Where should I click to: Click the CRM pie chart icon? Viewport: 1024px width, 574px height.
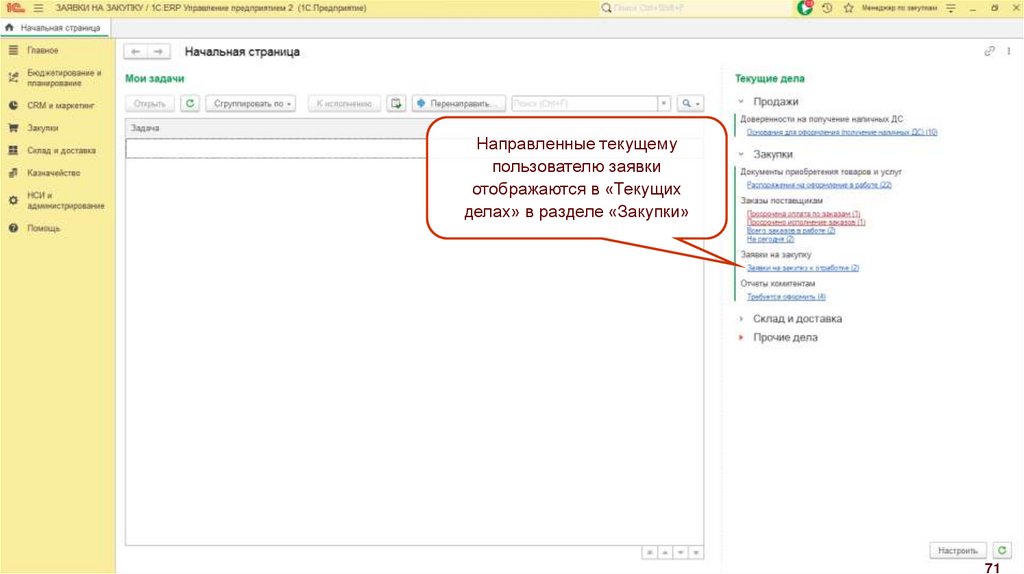(x=13, y=105)
